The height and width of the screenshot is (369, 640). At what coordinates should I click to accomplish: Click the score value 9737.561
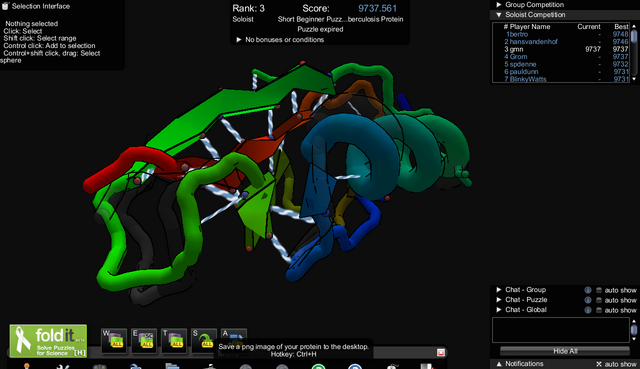click(x=377, y=8)
